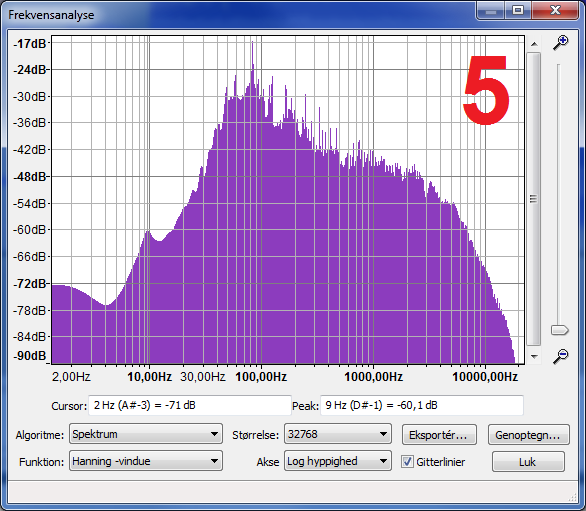Image resolution: width=586 pixels, height=511 pixels.
Task: Open the Akse dropdown showing Log hyppighed
Action: click(x=337, y=461)
